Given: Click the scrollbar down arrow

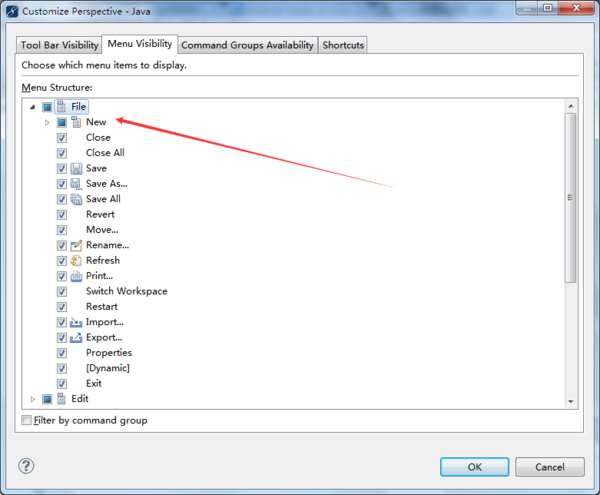Looking at the screenshot, I should point(571,401).
